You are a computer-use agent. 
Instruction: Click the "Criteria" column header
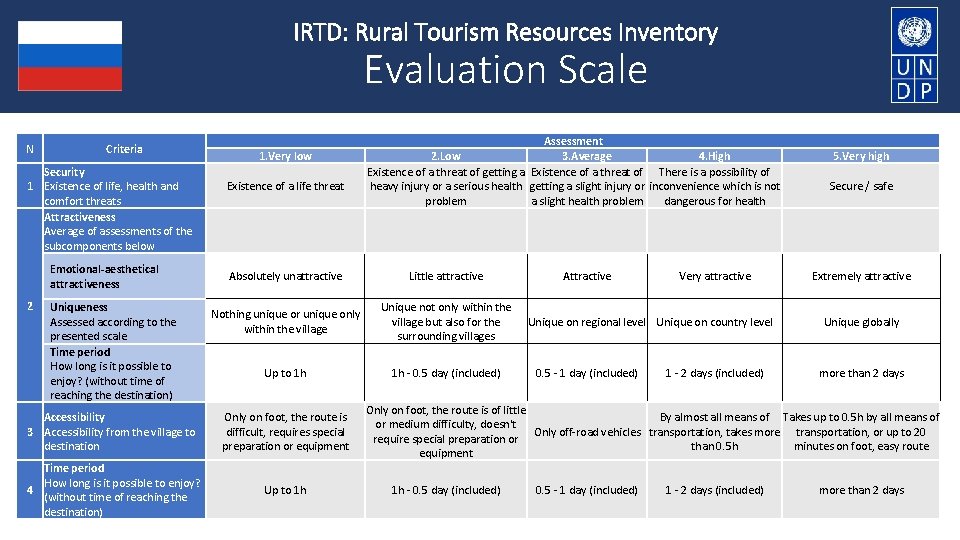pyautogui.click(x=124, y=148)
